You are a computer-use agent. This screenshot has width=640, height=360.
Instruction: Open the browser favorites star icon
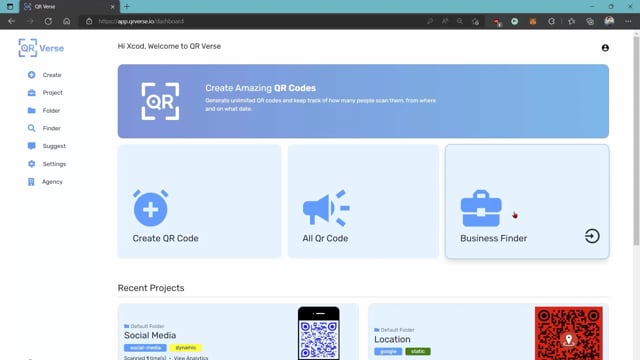571,21
